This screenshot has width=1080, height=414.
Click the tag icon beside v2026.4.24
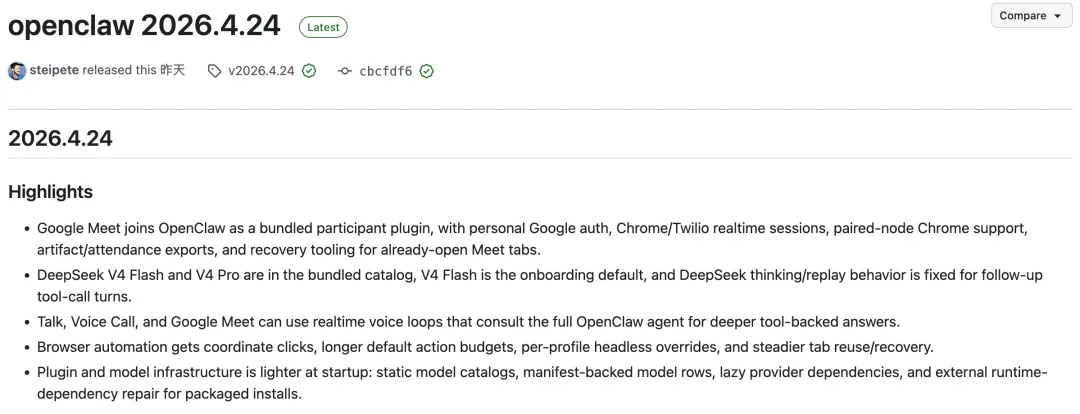214,71
